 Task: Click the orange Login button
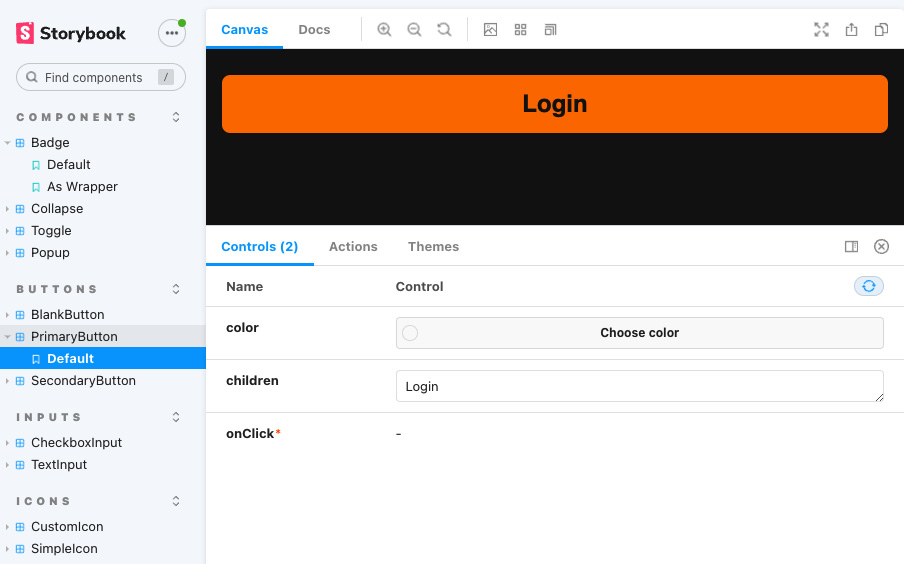pos(555,104)
